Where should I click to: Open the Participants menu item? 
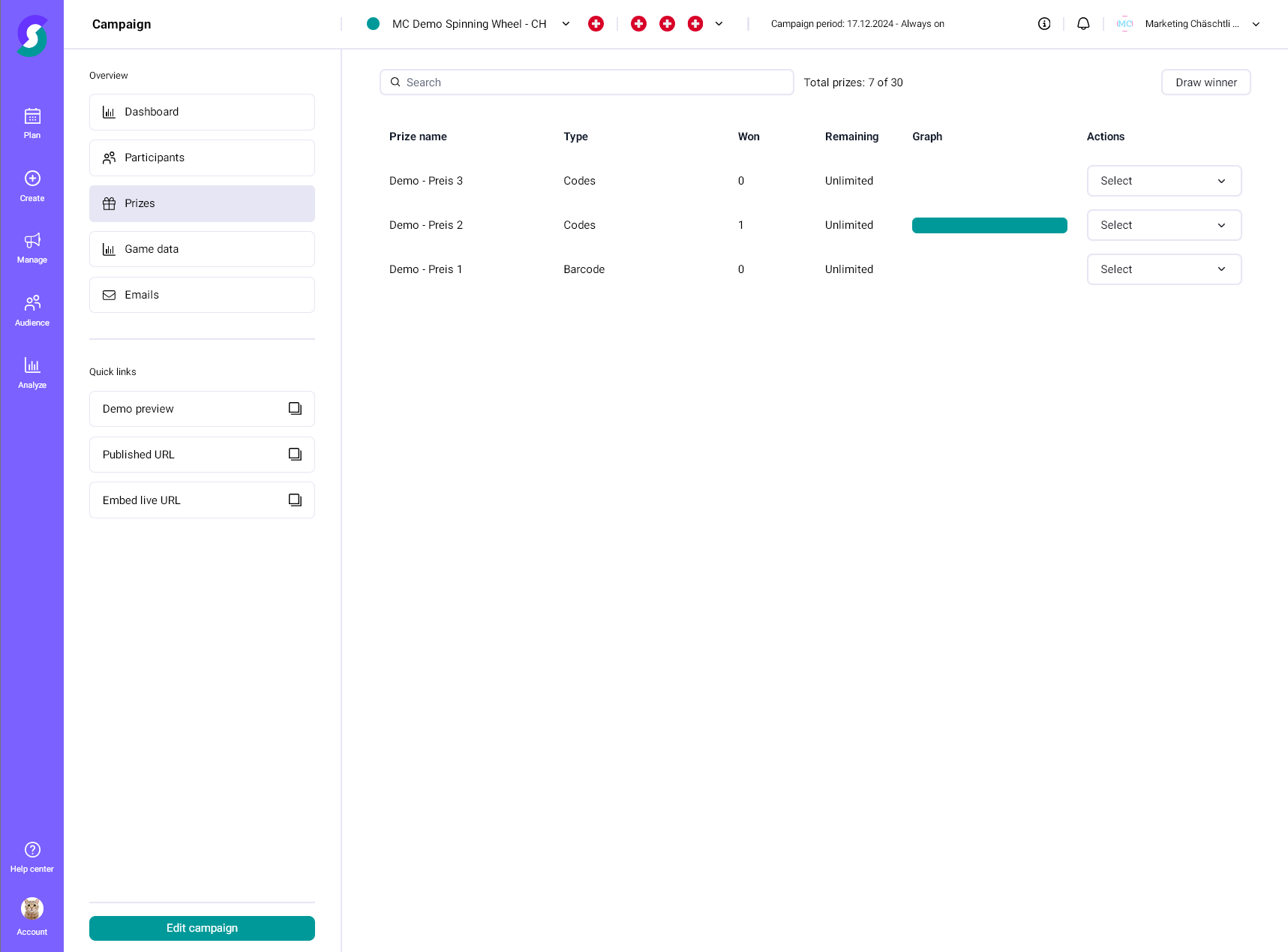[x=202, y=158]
